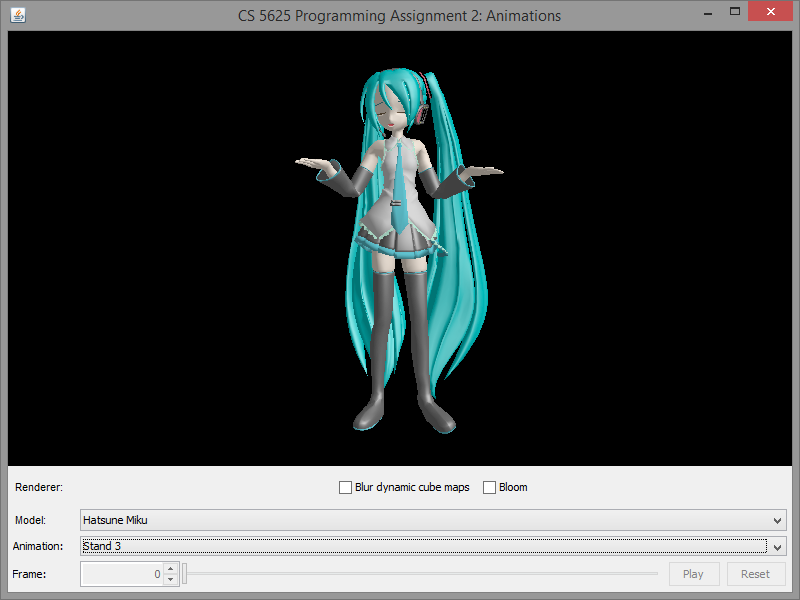Viewport: 800px width, 600px height.
Task: Expand the Model dropdown arrow
Action: tap(778, 520)
